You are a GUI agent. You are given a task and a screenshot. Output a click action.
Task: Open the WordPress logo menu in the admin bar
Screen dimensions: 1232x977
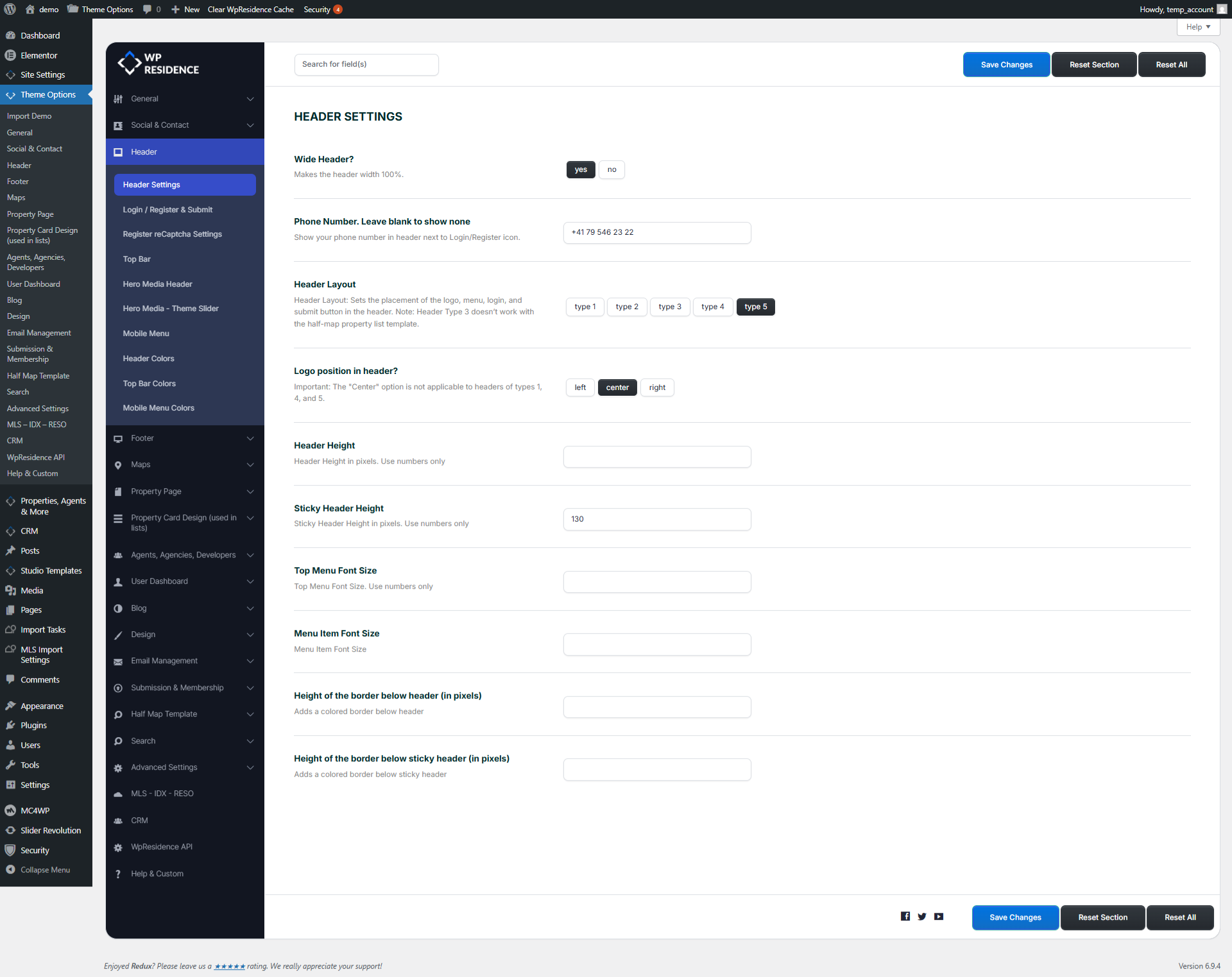tap(10, 9)
